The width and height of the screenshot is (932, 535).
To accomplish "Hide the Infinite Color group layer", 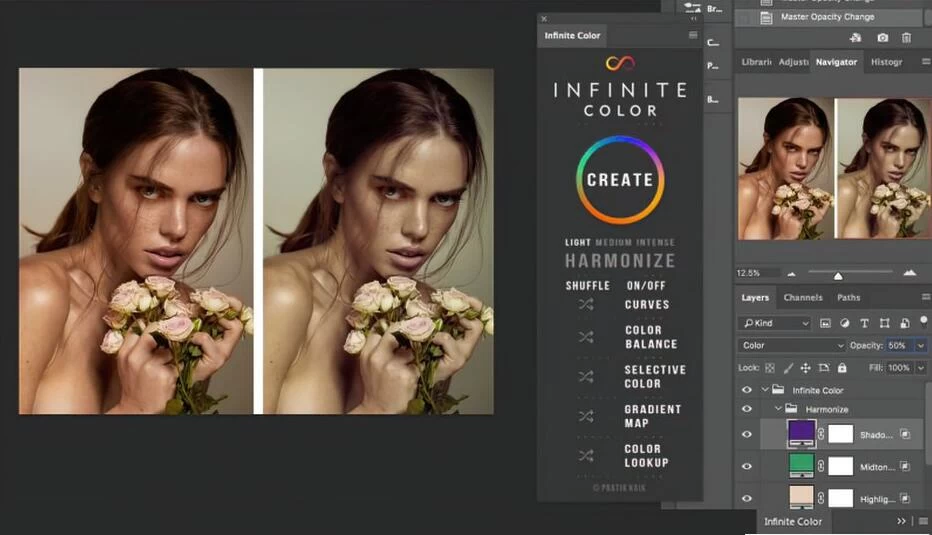I will (x=746, y=390).
